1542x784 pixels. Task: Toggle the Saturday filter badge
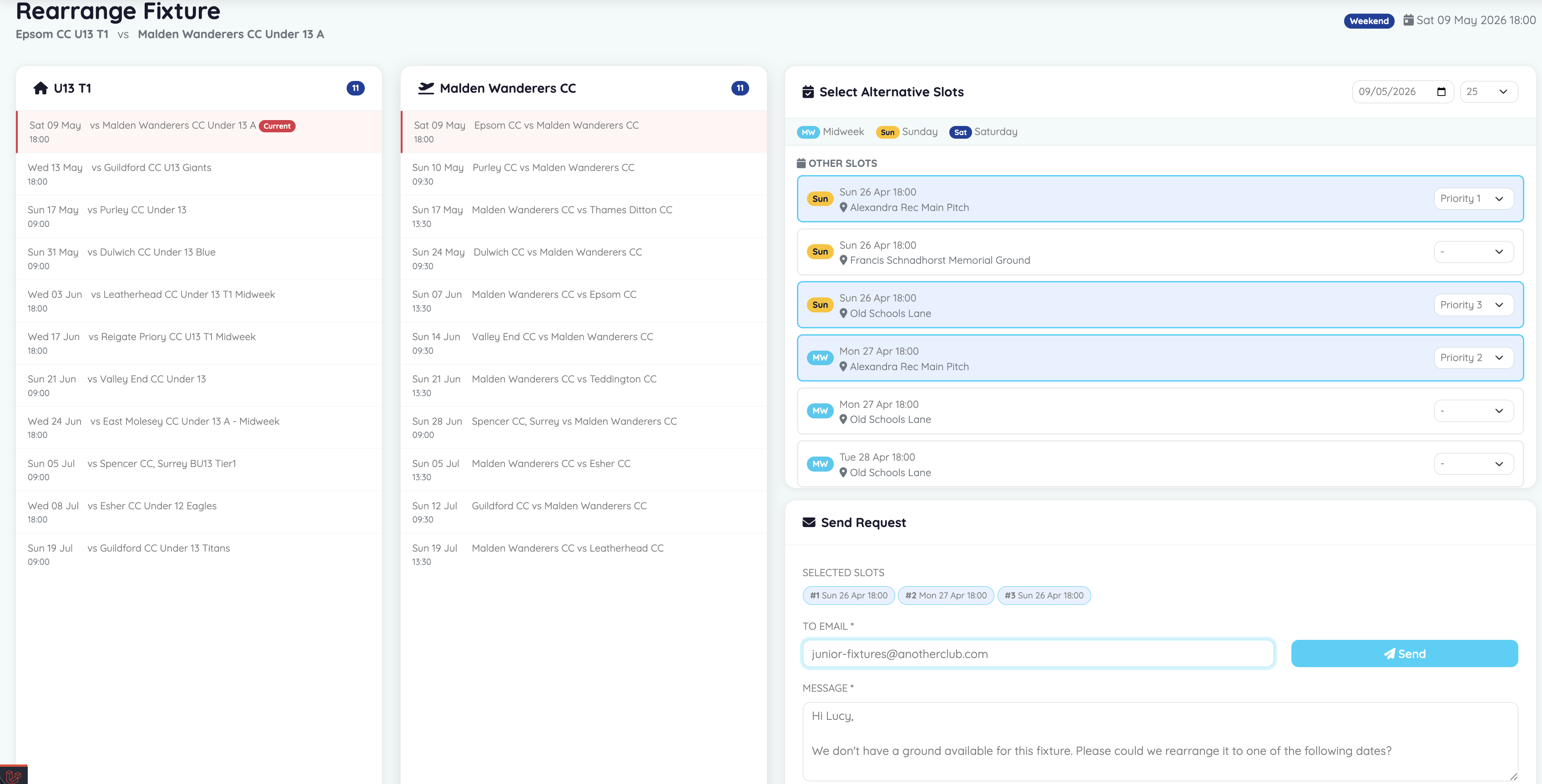(960, 132)
